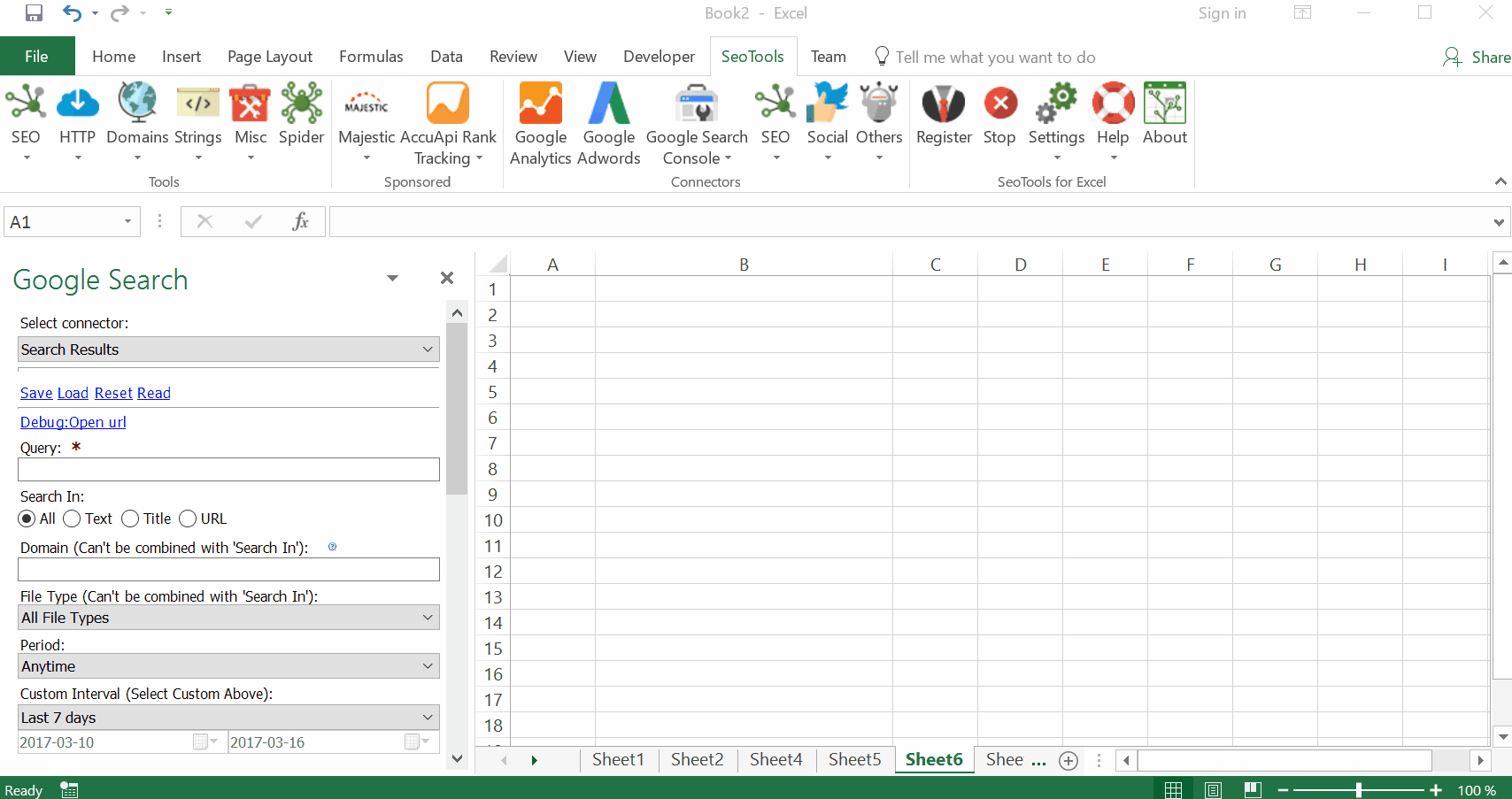The height and width of the screenshot is (799, 1512).
Task: Click the Reset link
Action: tap(113, 393)
